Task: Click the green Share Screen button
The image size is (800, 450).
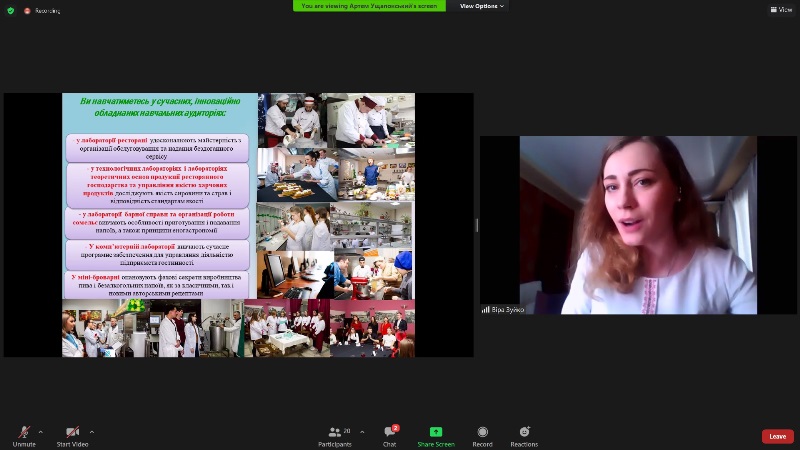Action: (436, 436)
